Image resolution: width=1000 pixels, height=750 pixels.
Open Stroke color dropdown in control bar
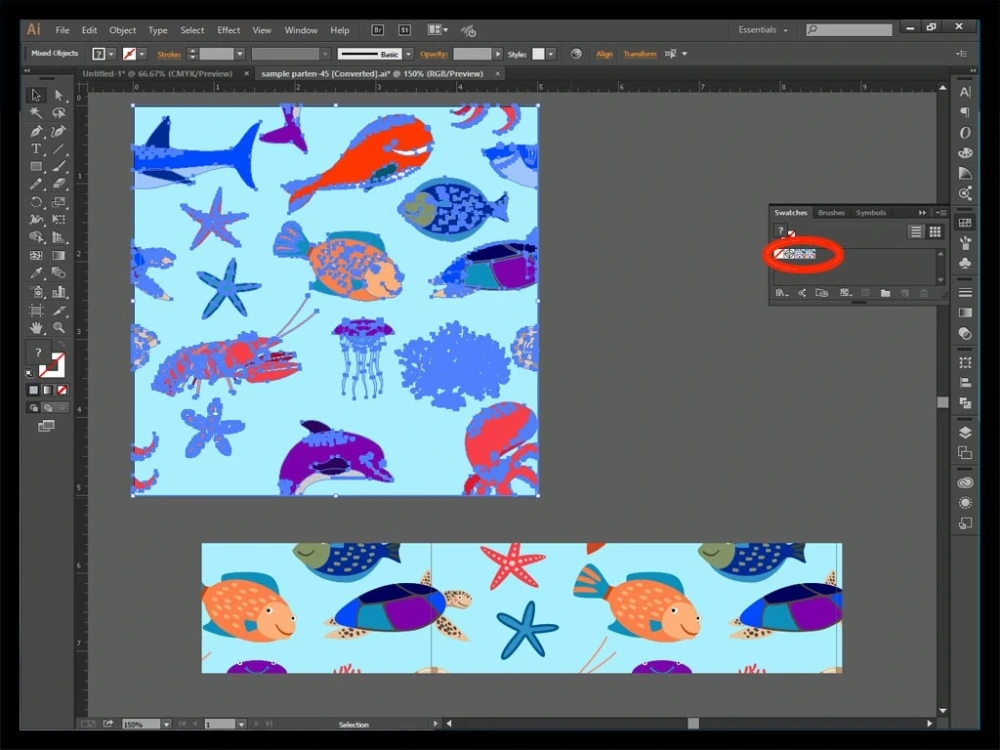click(142, 54)
